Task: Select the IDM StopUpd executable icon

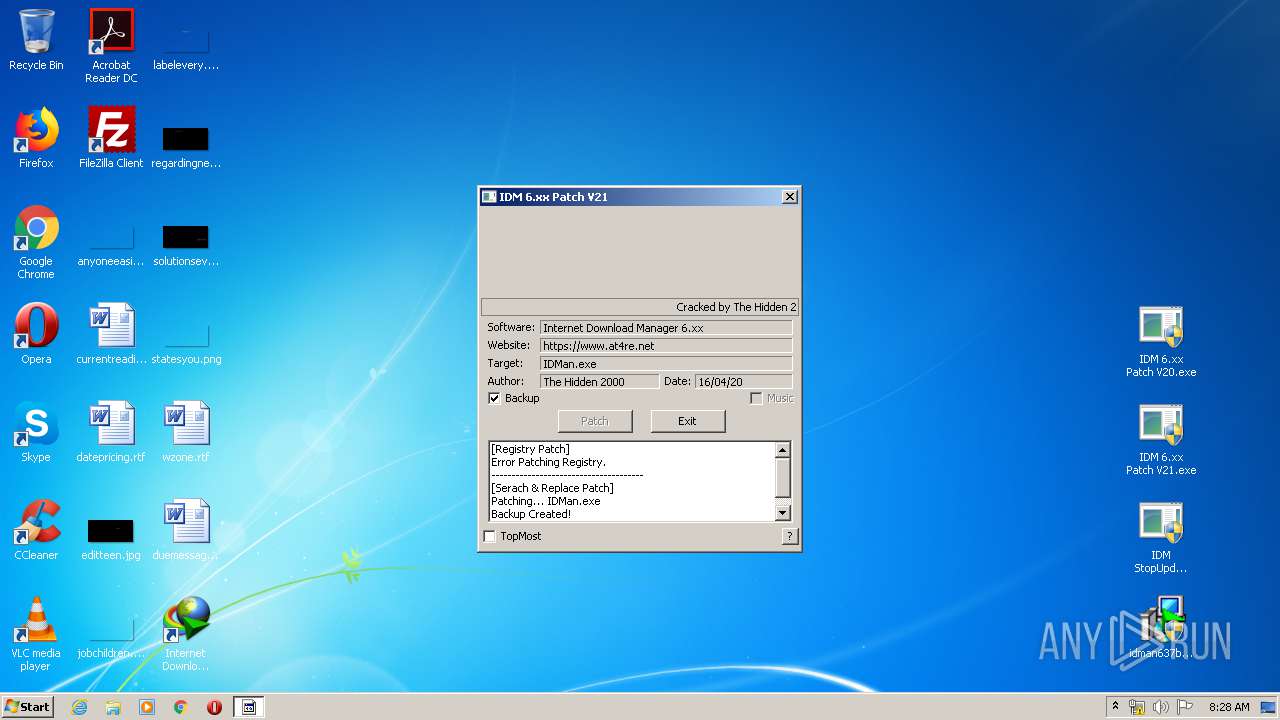Action: 1161,537
